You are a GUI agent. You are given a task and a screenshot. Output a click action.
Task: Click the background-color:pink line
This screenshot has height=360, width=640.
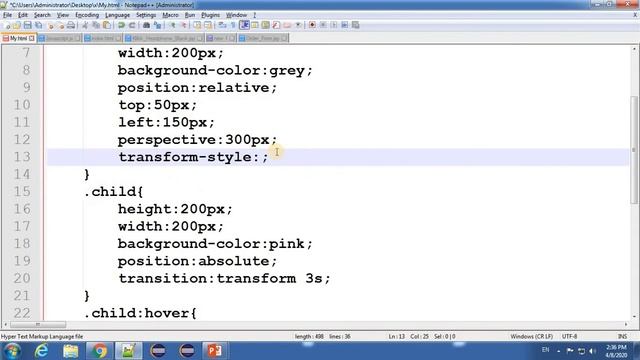pos(215,244)
